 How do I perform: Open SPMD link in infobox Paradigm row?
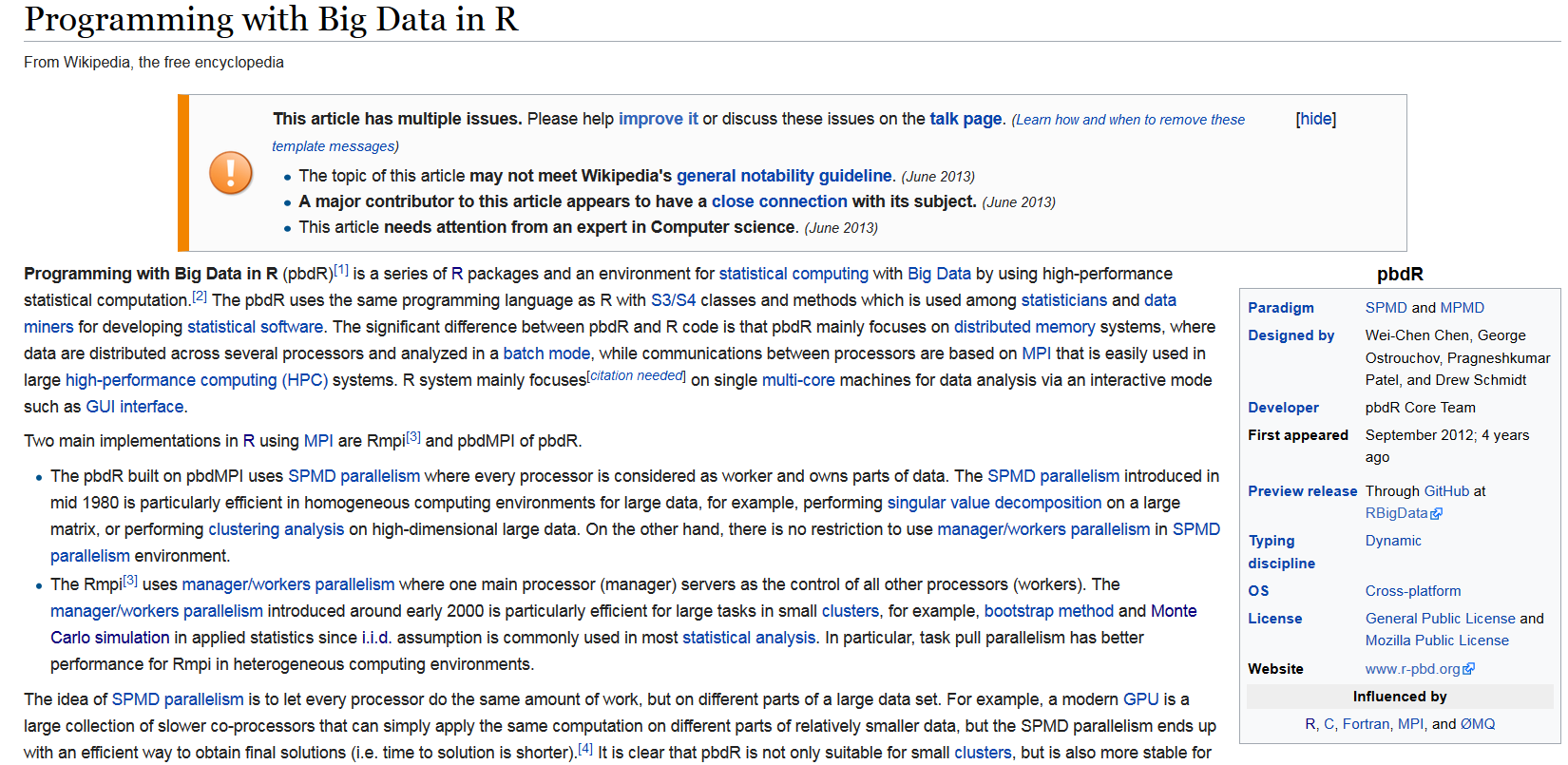[x=1386, y=308]
